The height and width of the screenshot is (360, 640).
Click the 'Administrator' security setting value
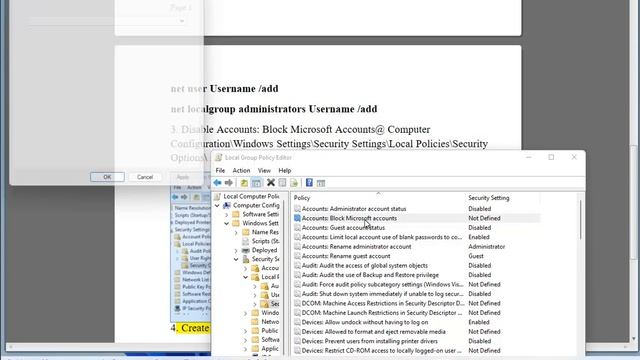[x=487, y=247]
